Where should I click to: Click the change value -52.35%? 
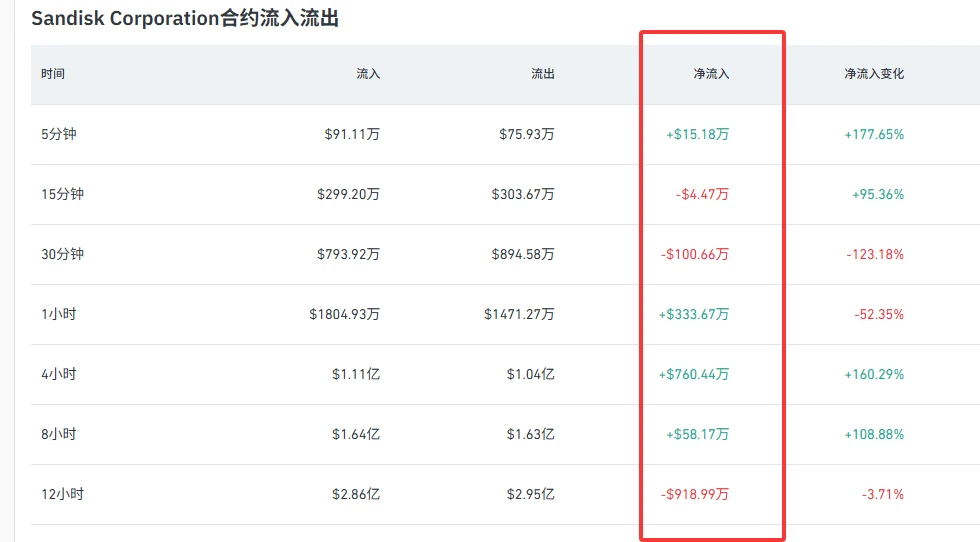click(x=879, y=314)
